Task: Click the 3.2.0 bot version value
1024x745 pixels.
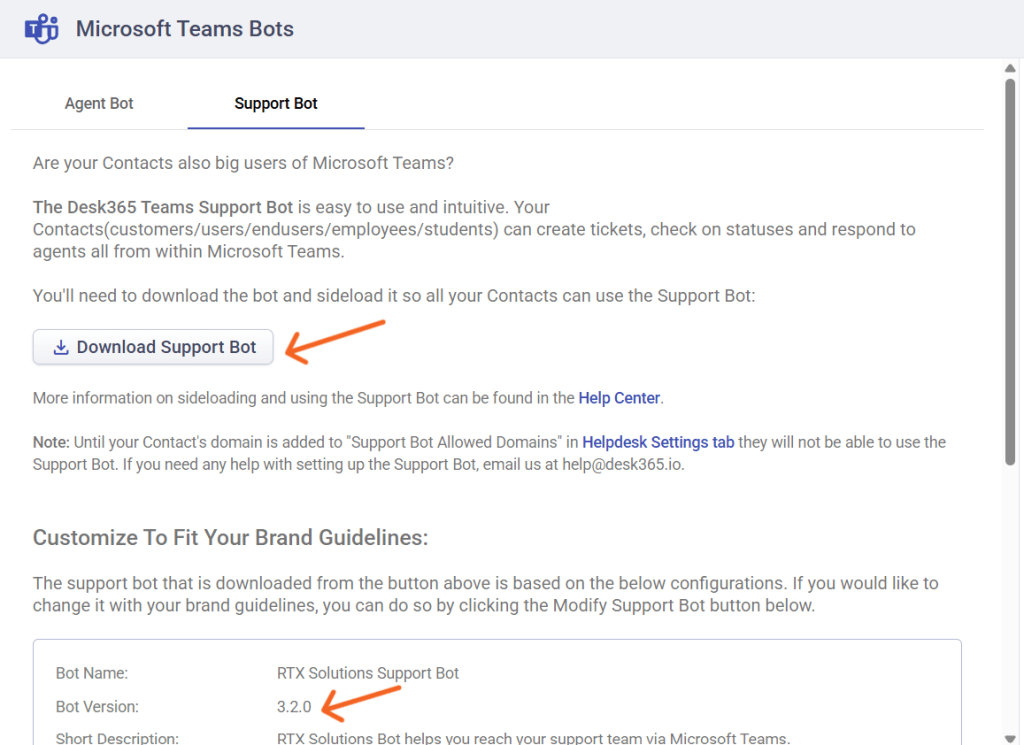Action: coord(294,707)
